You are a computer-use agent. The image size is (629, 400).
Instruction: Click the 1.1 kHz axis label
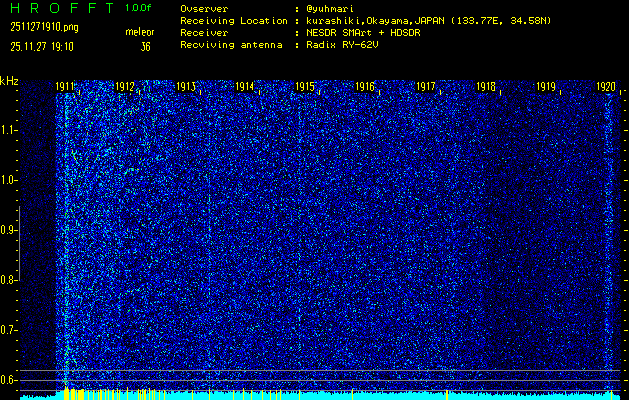tap(7, 130)
